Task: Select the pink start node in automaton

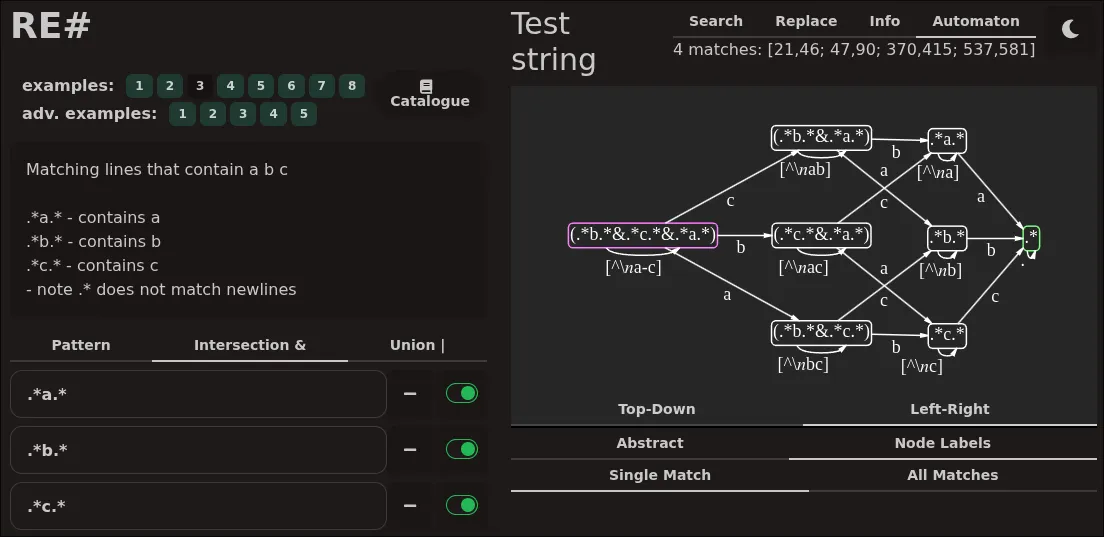Action: click(643, 235)
